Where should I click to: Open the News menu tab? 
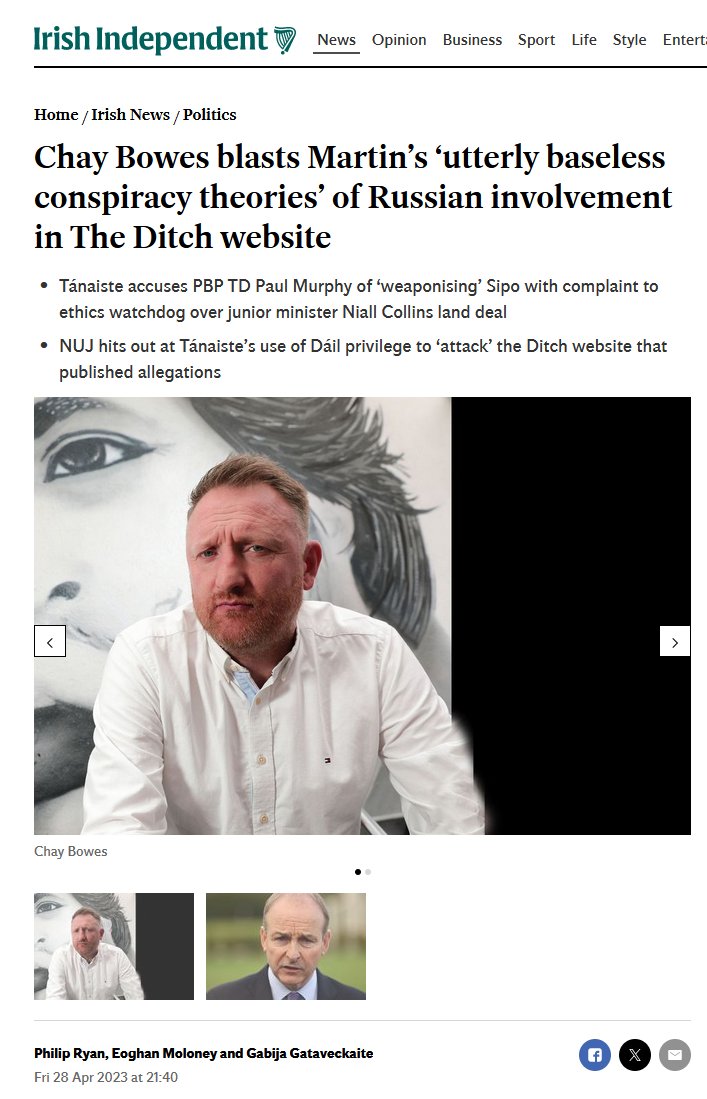click(336, 40)
